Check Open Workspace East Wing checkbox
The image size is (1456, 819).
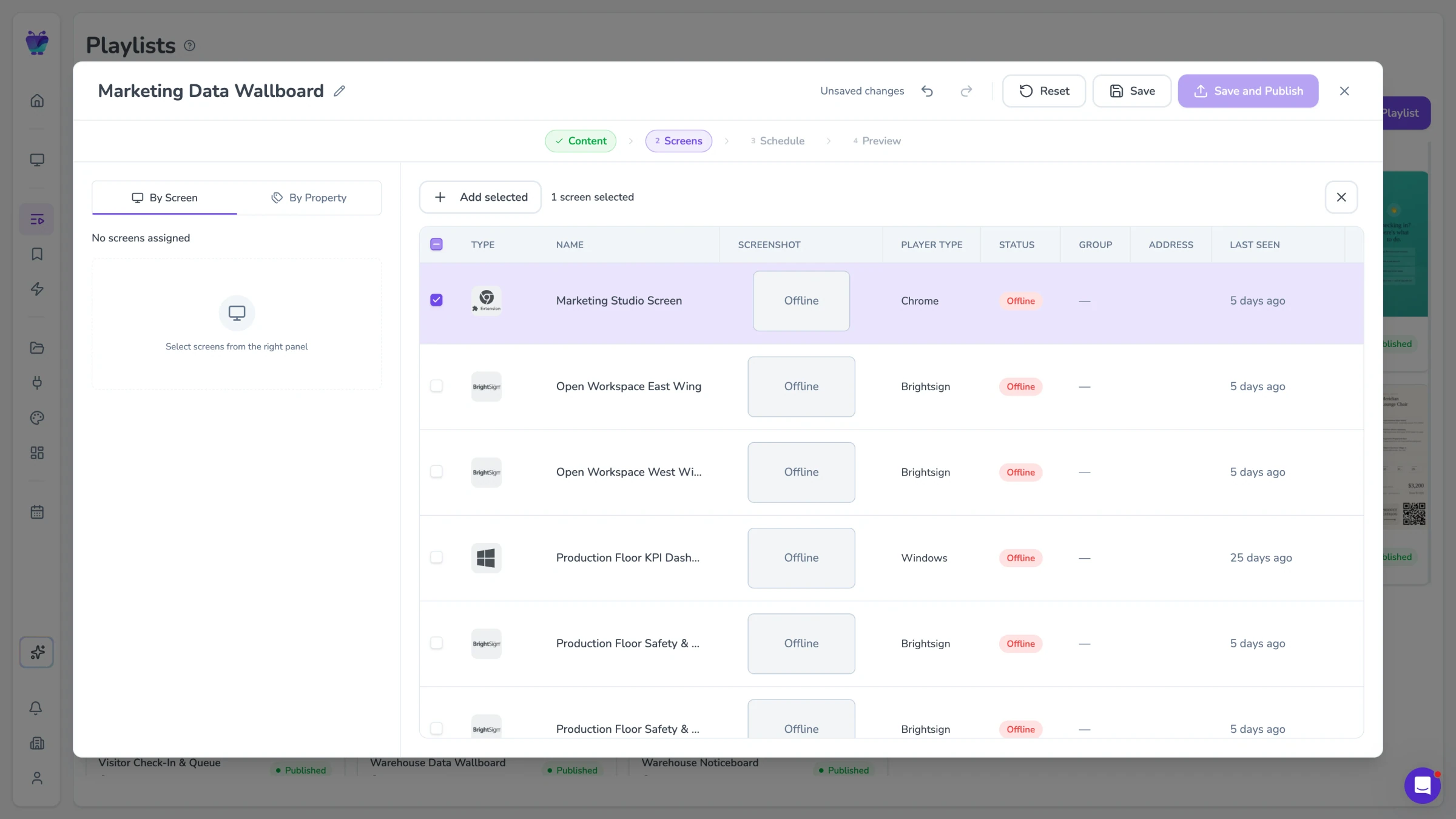click(x=436, y=386)
